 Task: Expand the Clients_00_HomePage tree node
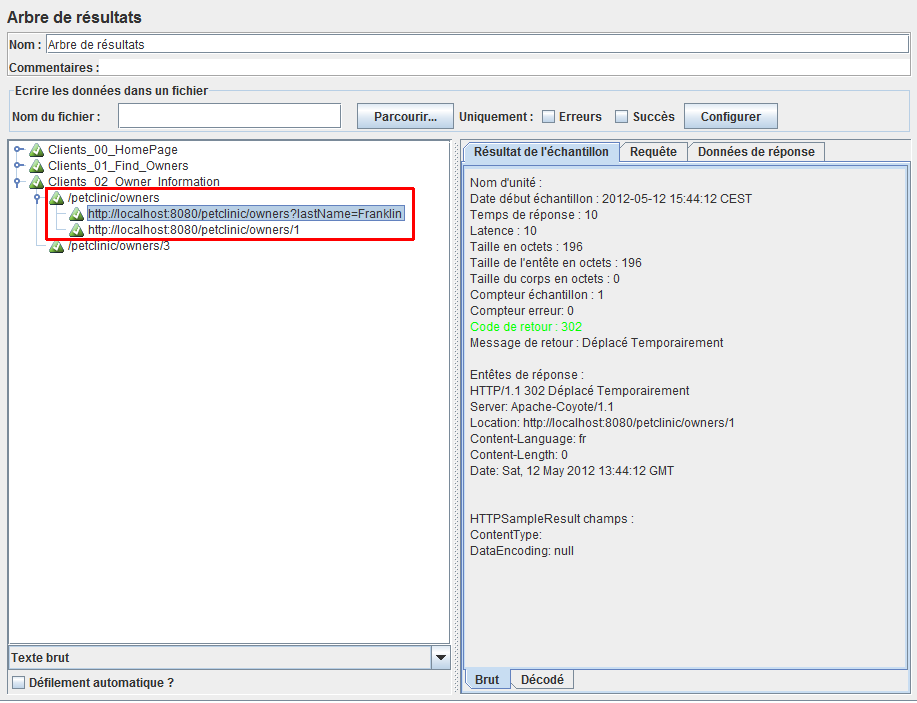pos(19,150)
